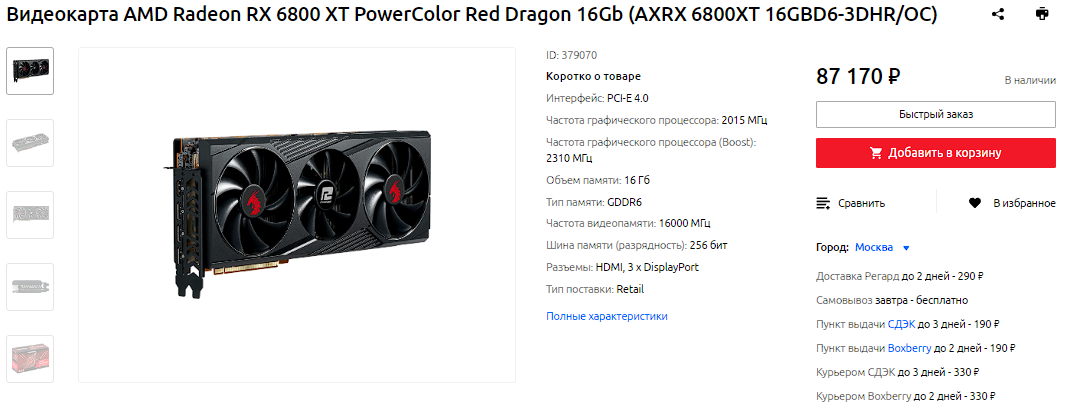This screenshot has height=406, width=1081.
Task: Click the share icon near the title
Action: pos(998,14)
